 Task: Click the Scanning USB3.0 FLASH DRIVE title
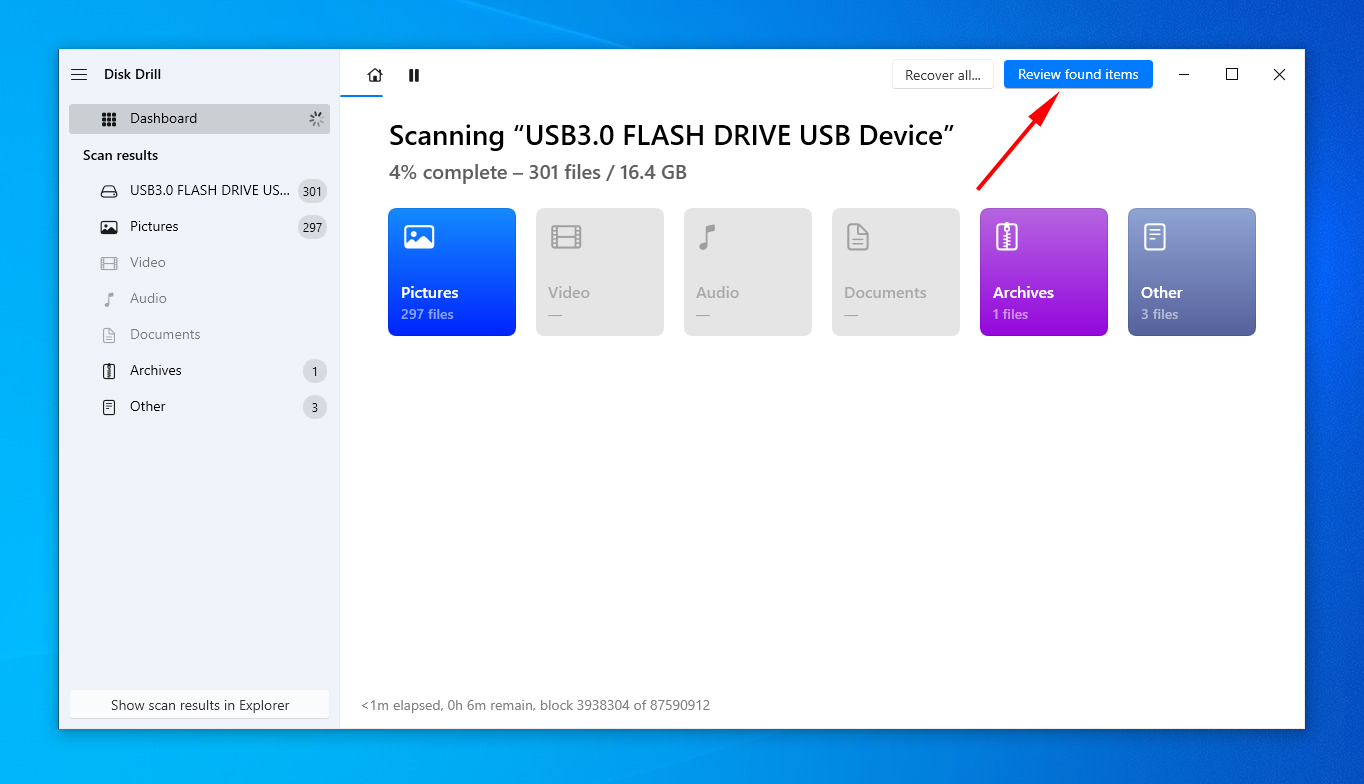point(672,136)
